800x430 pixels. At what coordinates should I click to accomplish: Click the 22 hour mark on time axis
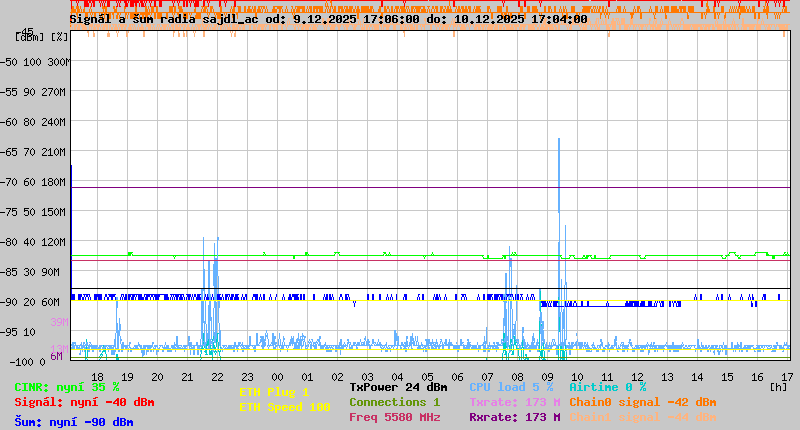pos(217,377)
